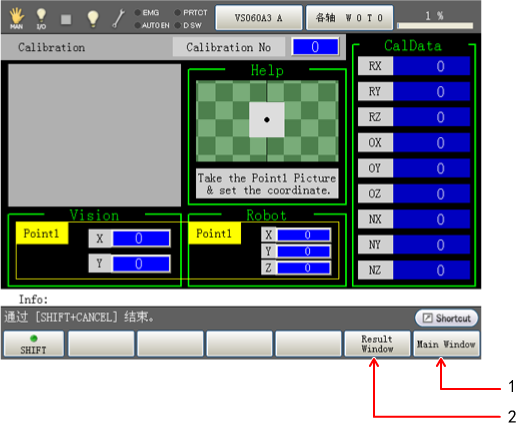Click the D SW status indicator
This screenshot has height=426, width=516.
[x=188, y=25]
